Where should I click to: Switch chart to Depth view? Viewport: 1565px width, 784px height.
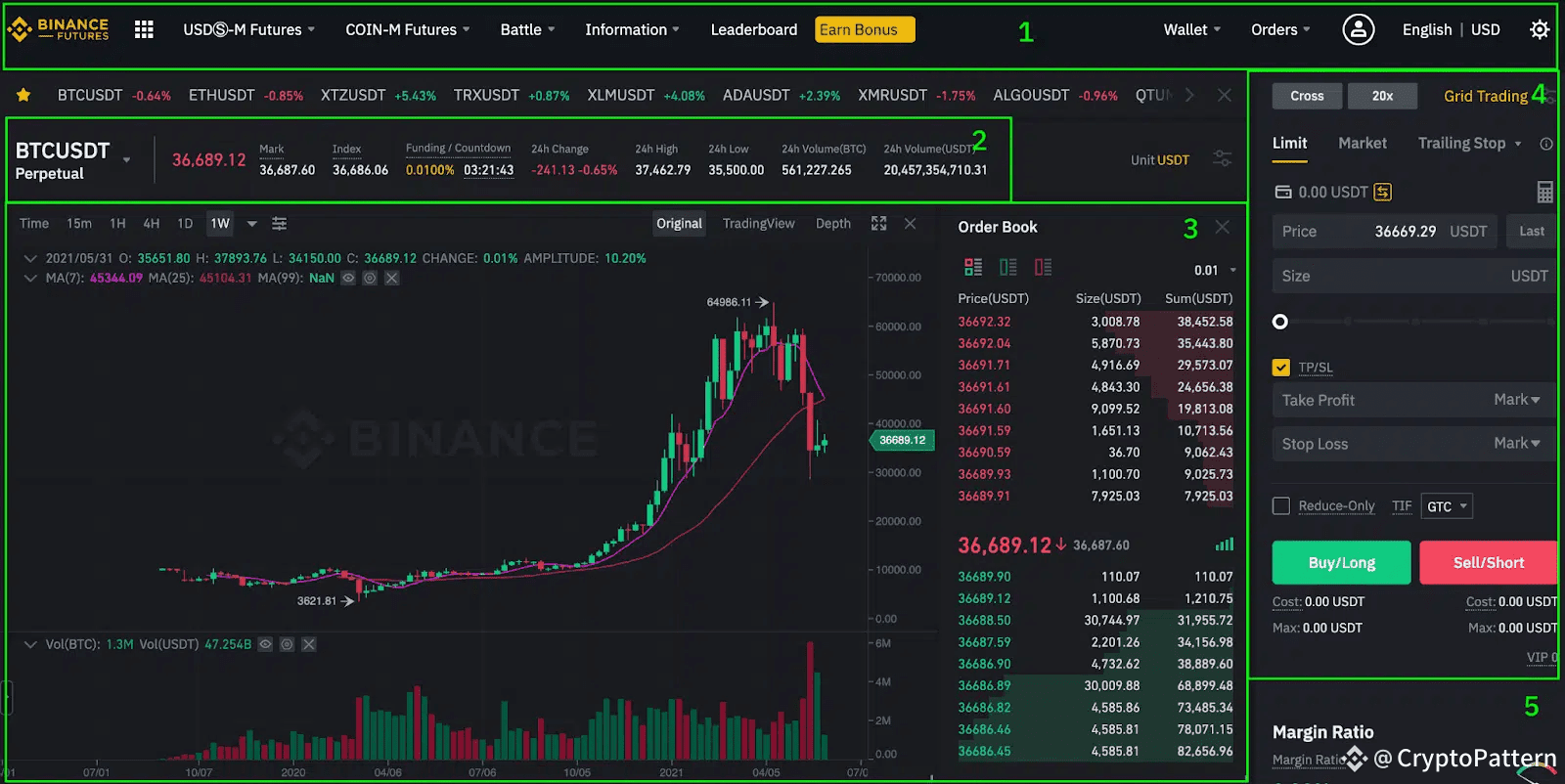(832, 224)
